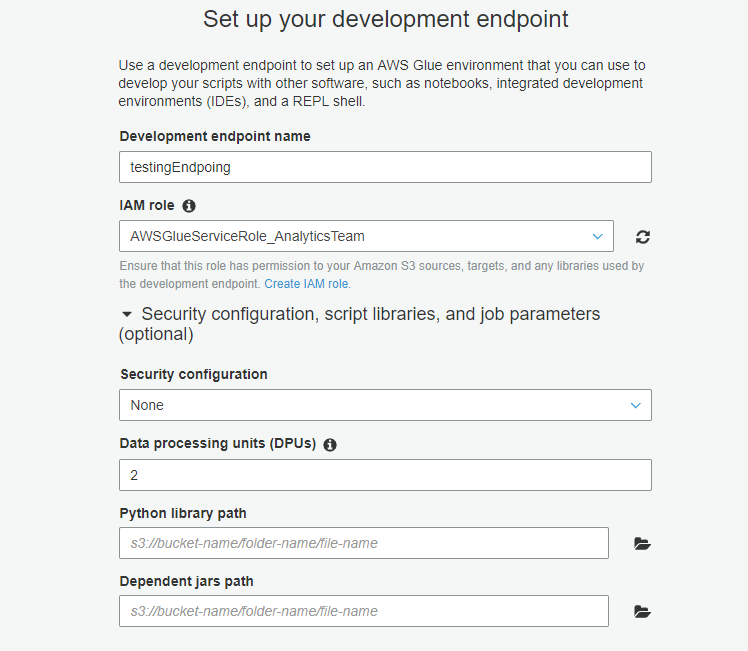Click the chevron arrow in Security configuration dropdown
Screen dimensions: 748x651
click(x=635, y=405)
